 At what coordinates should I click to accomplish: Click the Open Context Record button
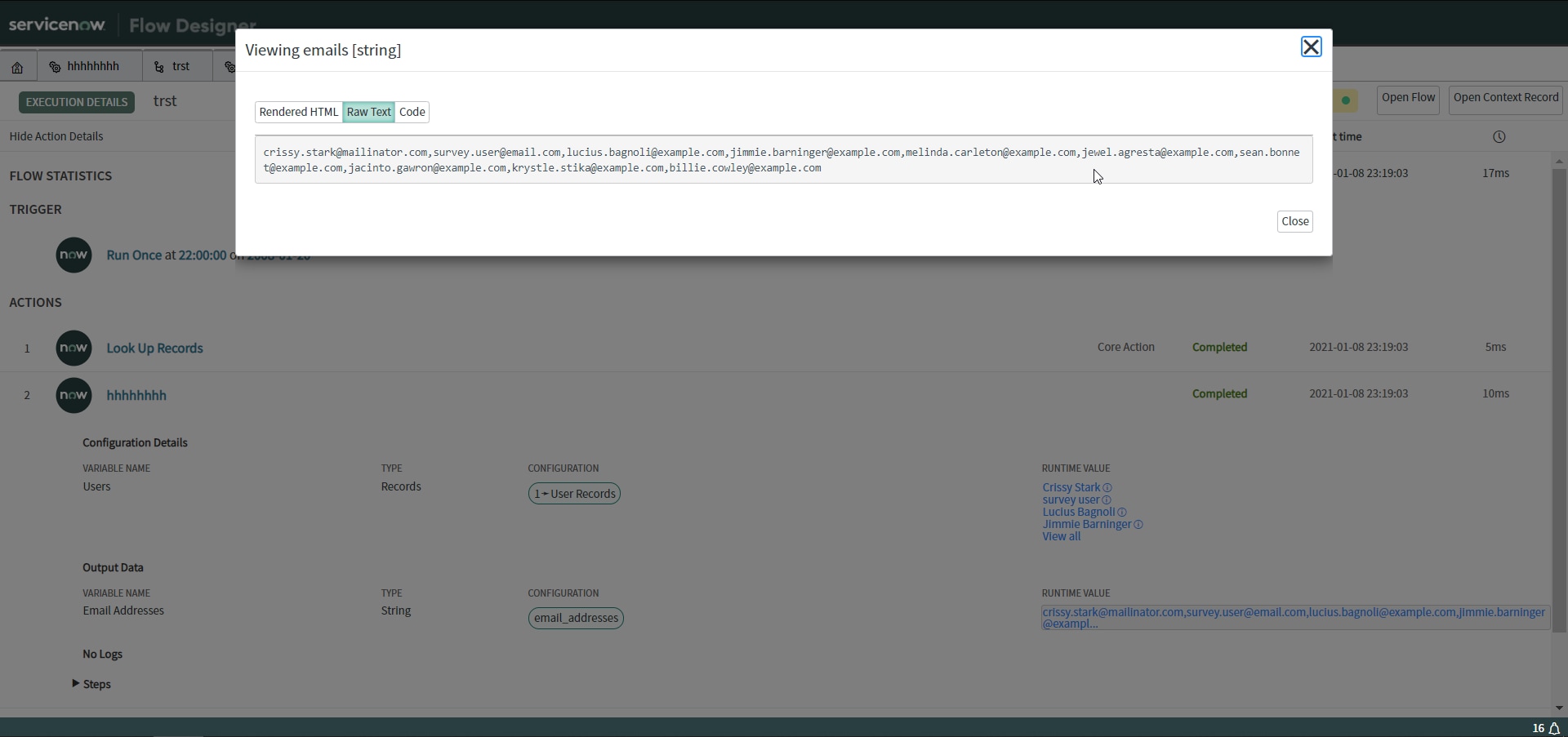pos(1505,98)
